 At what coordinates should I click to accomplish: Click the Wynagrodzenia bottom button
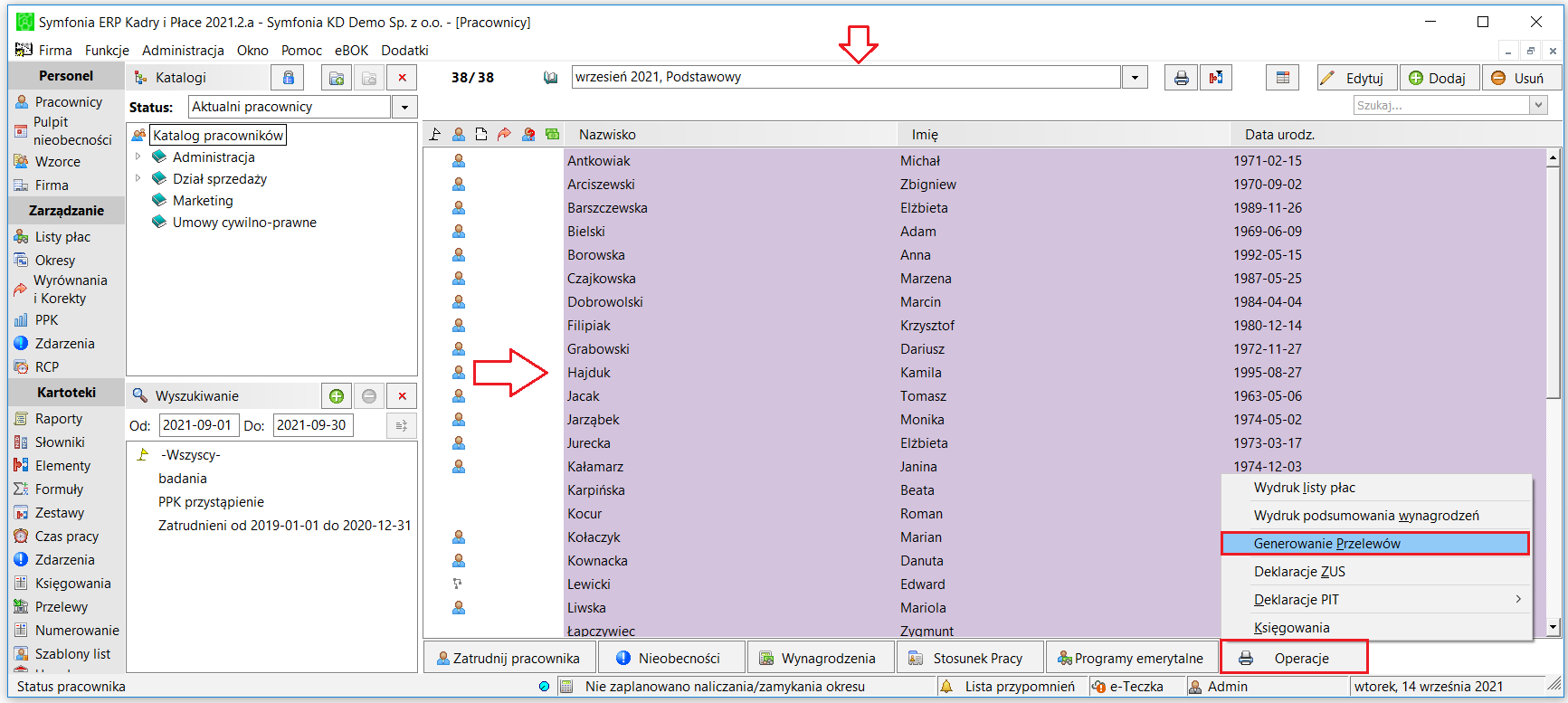(821, 658)
